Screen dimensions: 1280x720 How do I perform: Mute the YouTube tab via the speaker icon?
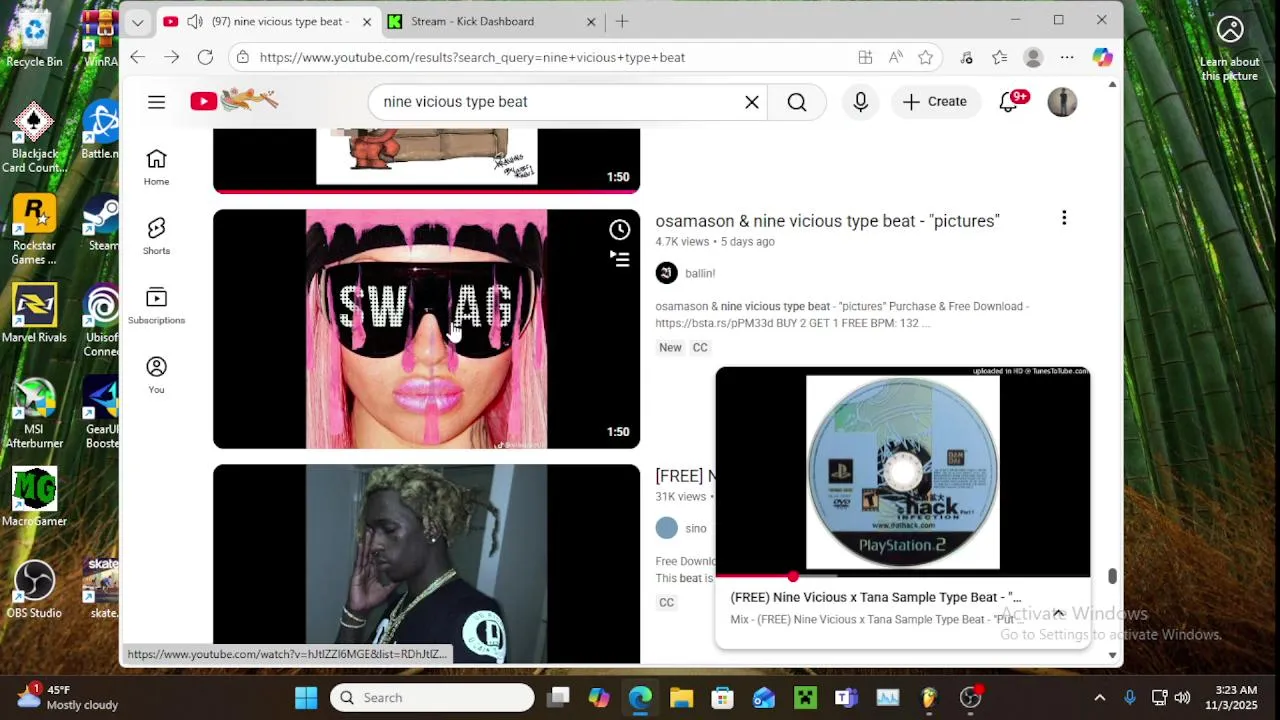point(194,21)
